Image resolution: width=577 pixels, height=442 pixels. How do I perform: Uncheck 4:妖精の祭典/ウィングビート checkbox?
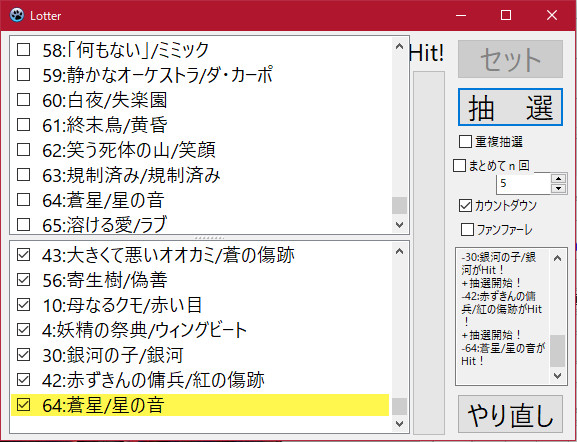24,329
